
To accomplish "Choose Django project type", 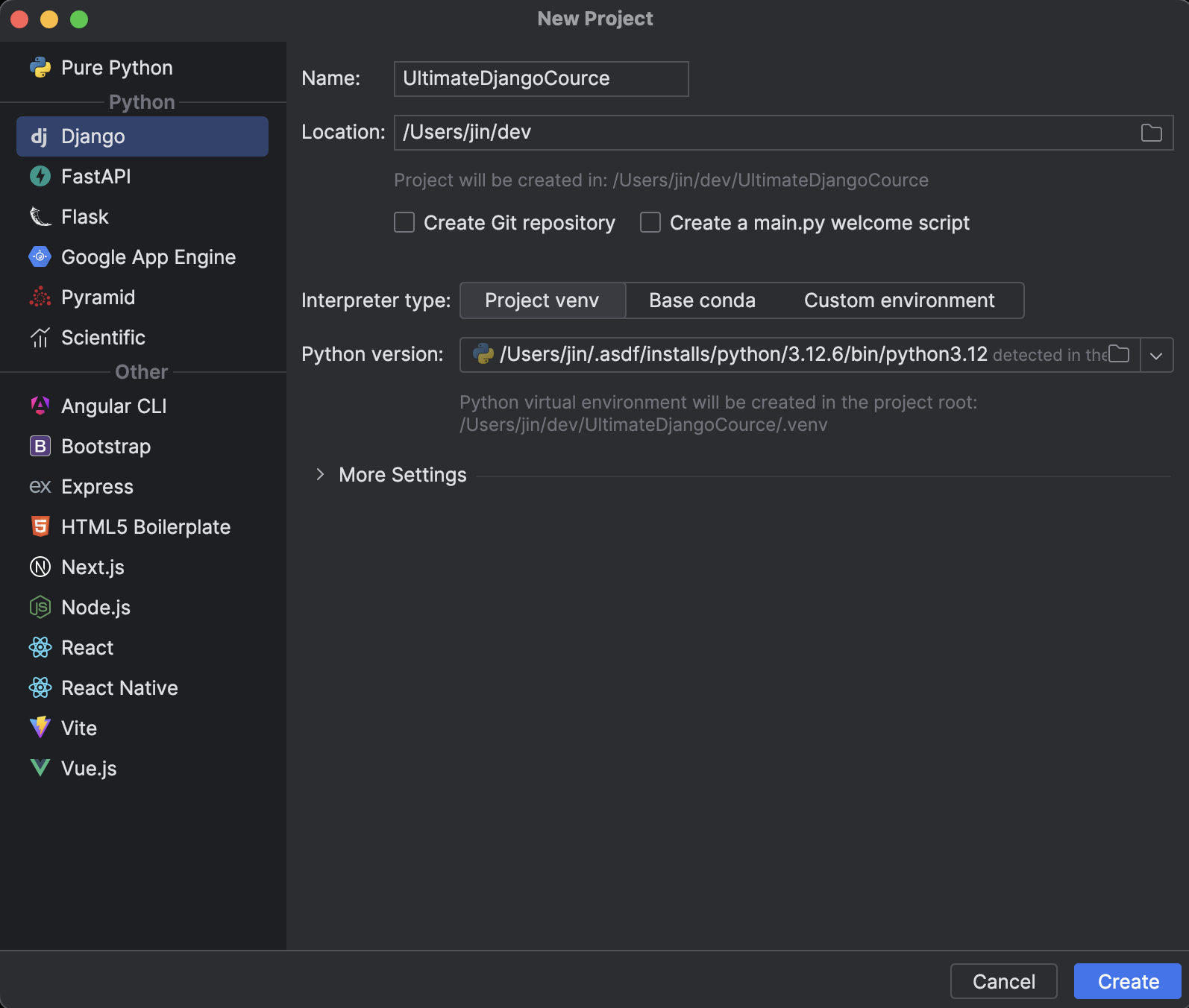I will 142,136.
